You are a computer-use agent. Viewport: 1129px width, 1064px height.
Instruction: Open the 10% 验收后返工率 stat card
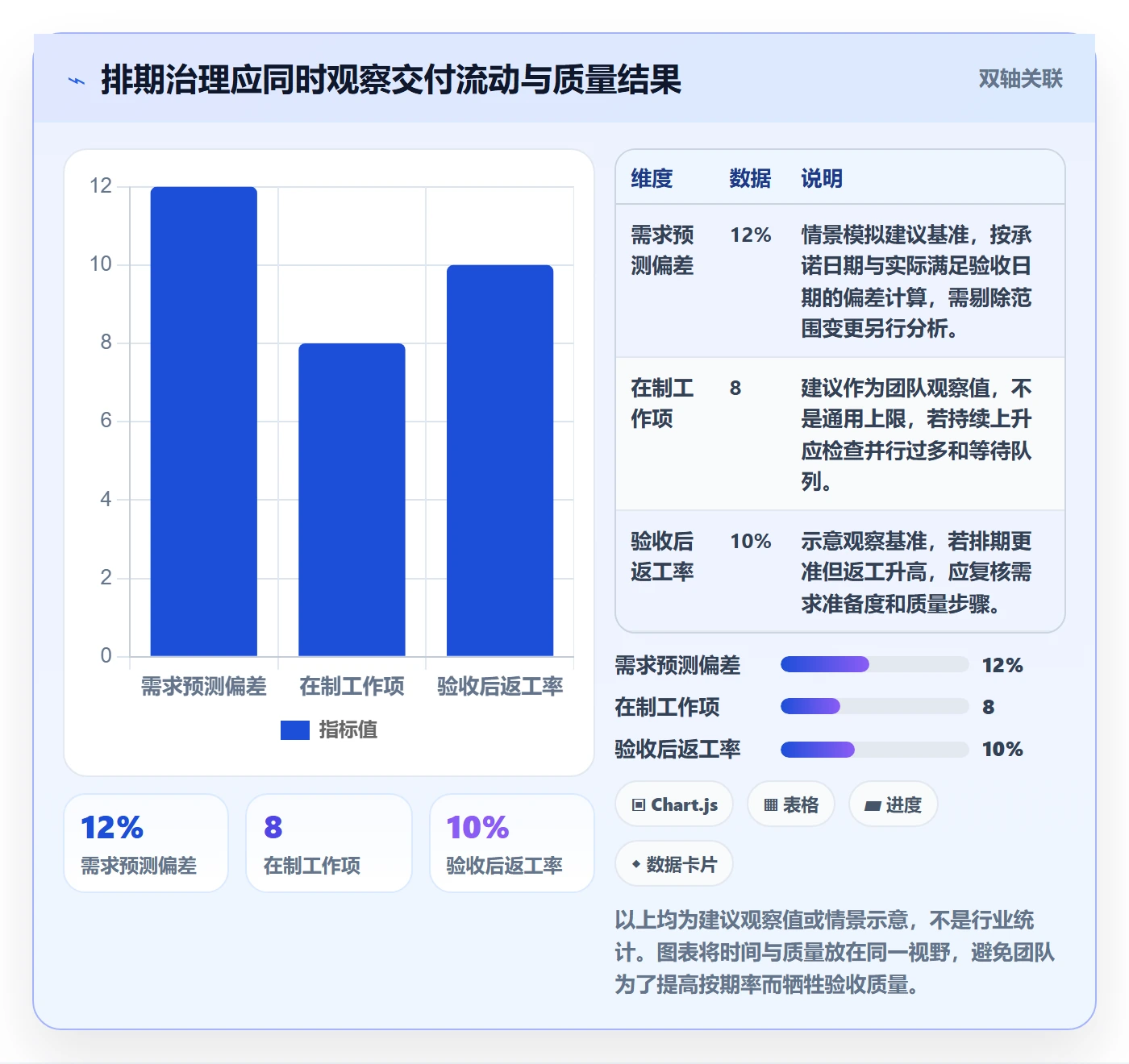[512, 843]
